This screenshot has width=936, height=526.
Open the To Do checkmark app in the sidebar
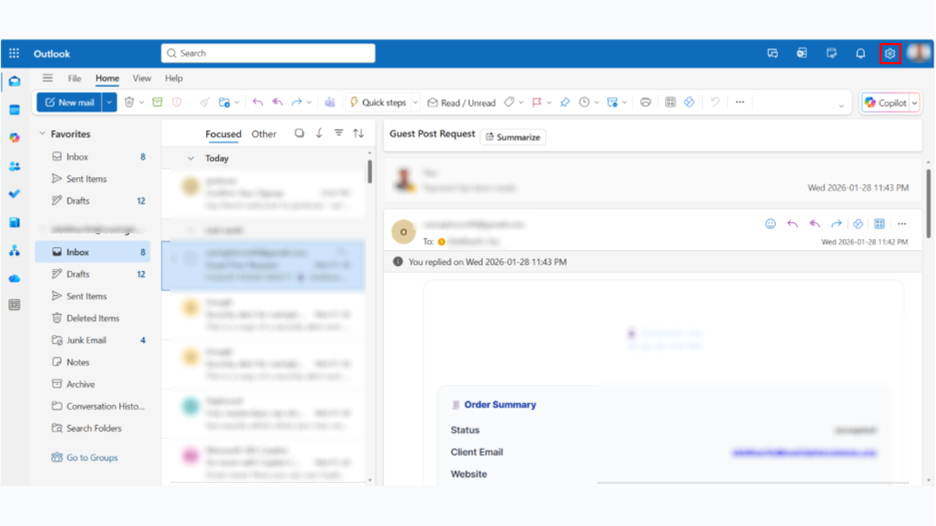(14, 194)
